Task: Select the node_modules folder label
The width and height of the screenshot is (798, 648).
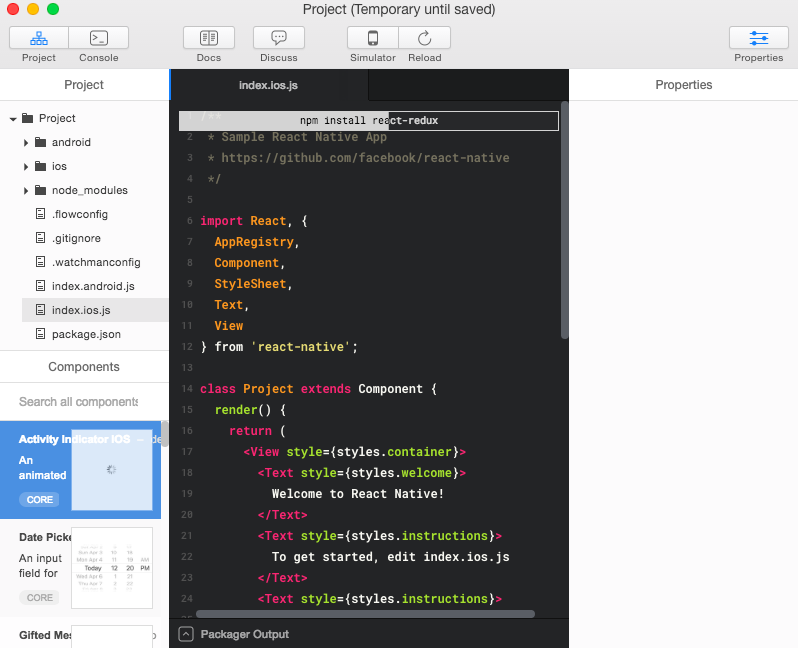Action: click(x=90, y=190)
